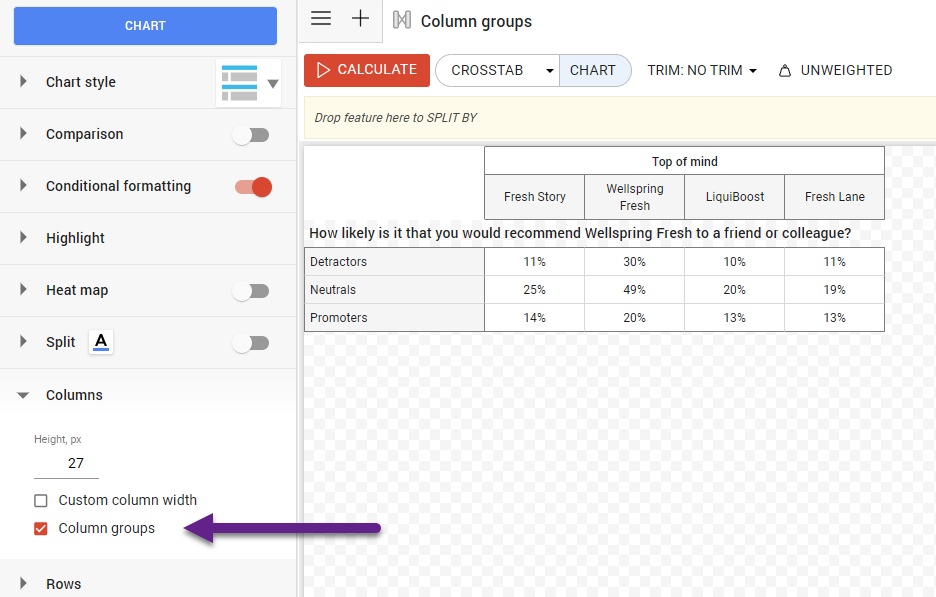
Task: Disable the Conditional formatting toggle
Action: (251, 186)
